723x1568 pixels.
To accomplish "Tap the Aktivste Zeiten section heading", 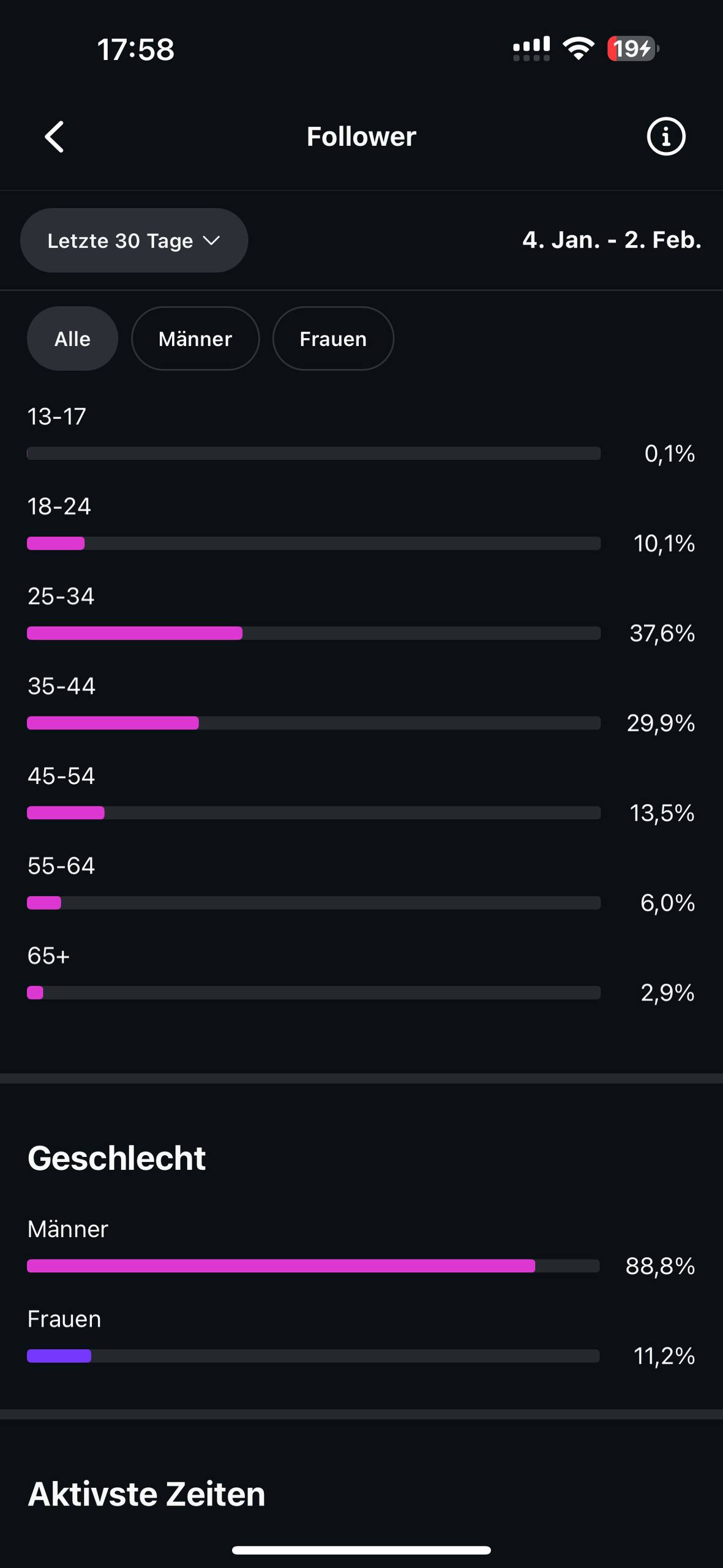I will (x=146, y=1494).
